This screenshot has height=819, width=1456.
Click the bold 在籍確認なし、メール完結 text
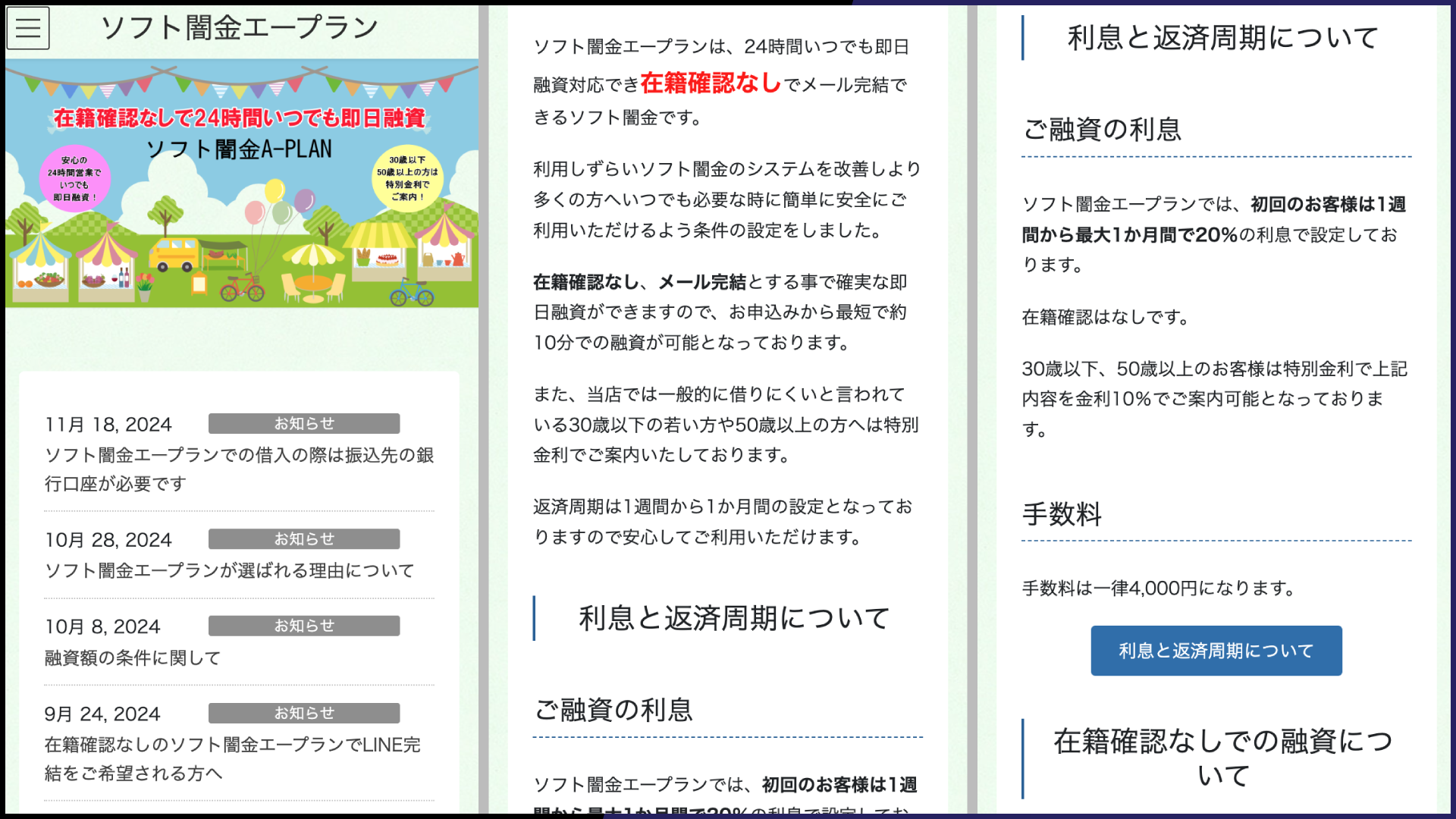tap(639, 282)
